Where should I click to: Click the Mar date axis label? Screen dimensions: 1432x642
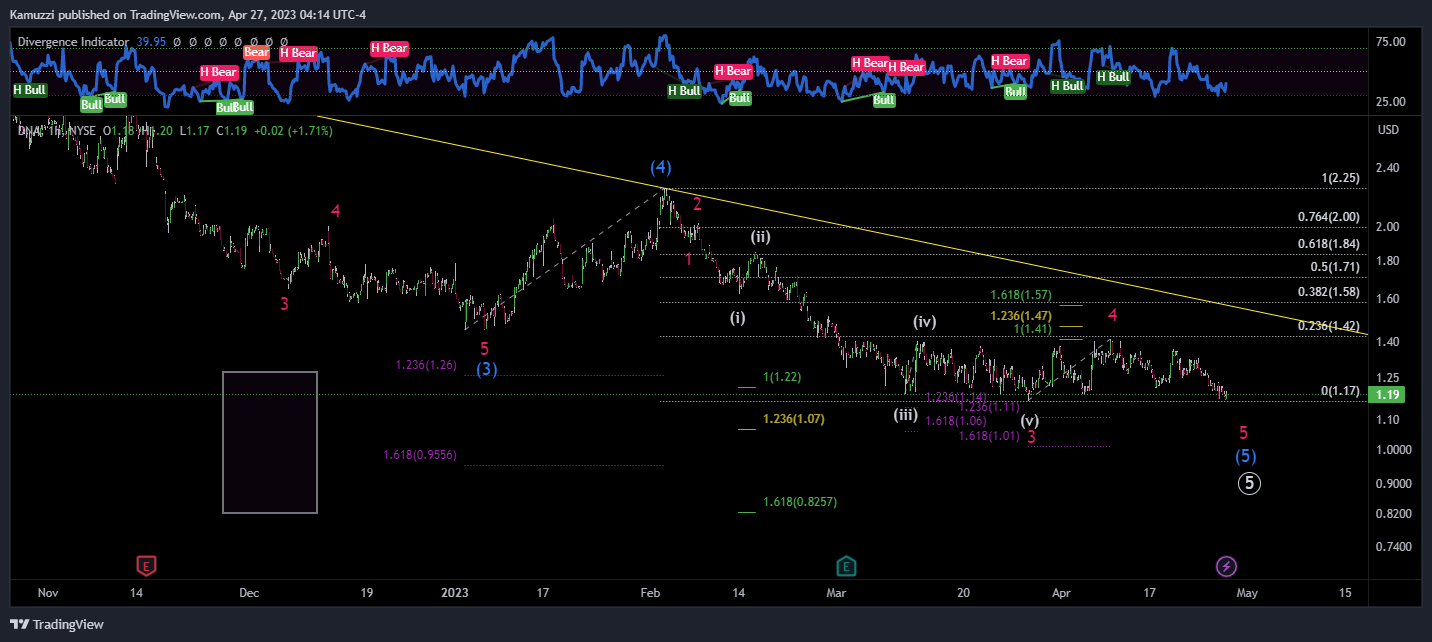point(837,593)
